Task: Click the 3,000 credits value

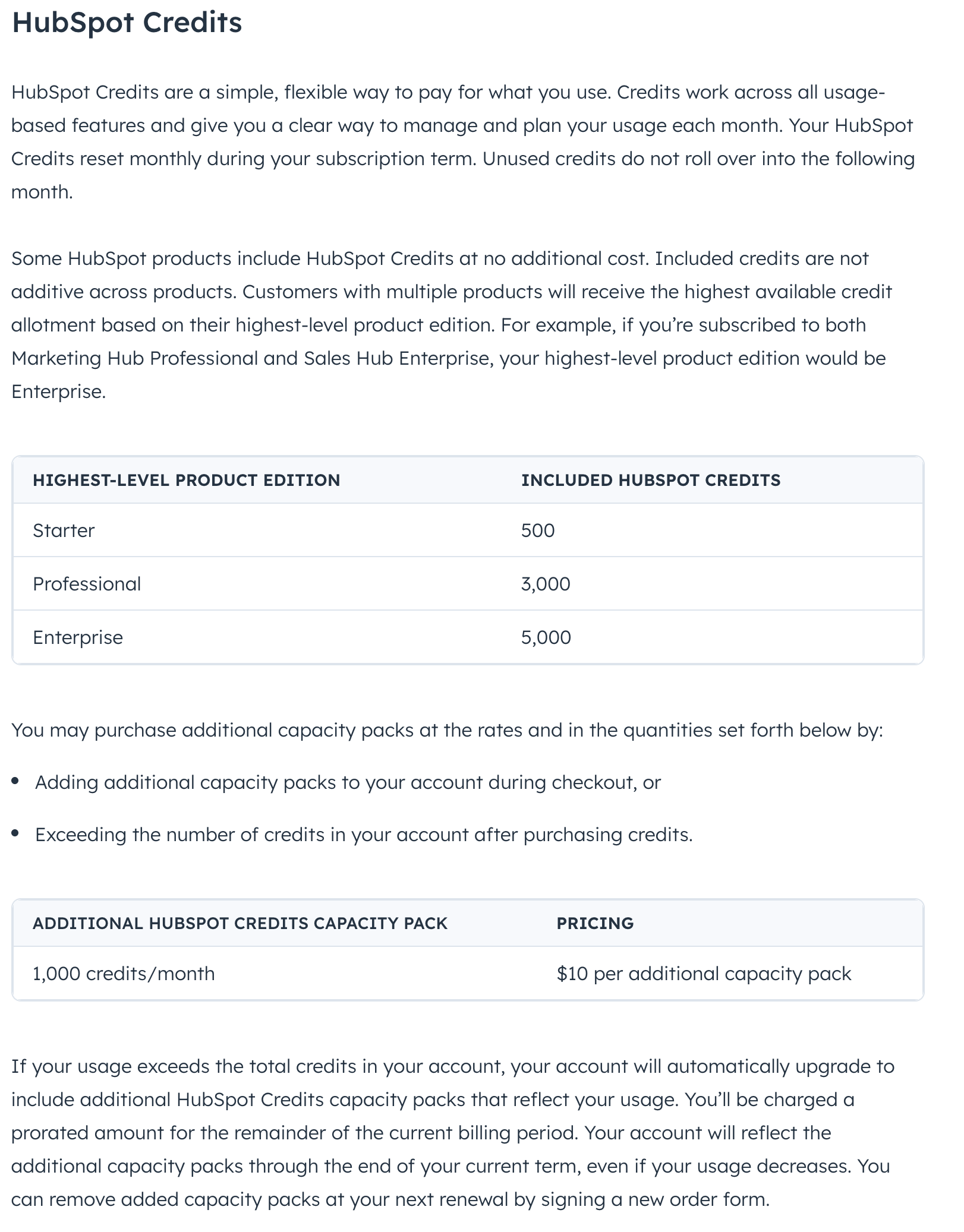Action: pyautogui.click(x=546, y=584)
